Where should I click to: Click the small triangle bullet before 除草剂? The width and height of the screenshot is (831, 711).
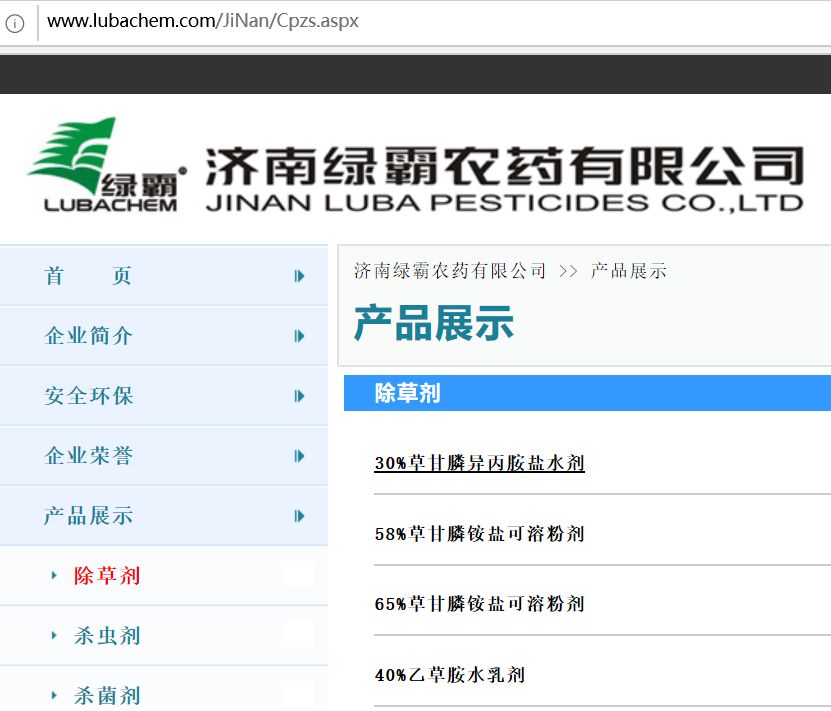tap(54, 575)
